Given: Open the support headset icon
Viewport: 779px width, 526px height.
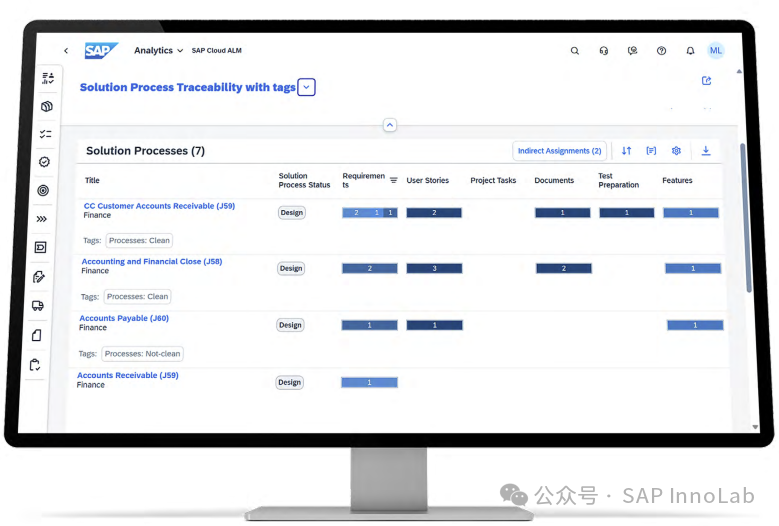Looking at the screenshot, I should 604,51.
